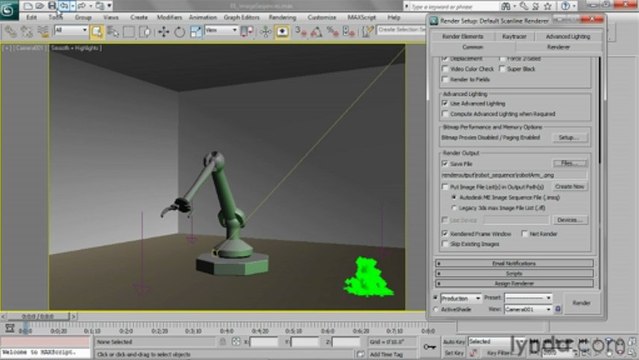Uncheck the Use Advanced Lighting checkbox
Screen dimensions: 639x360
click(445, 104)
